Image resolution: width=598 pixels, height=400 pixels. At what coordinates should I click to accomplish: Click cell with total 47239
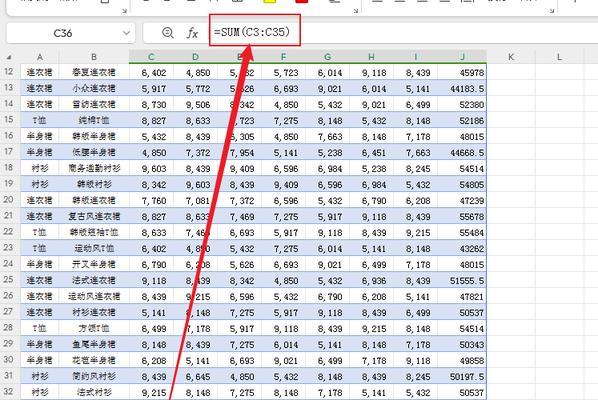pyautogui.click(x=462, y=200)
